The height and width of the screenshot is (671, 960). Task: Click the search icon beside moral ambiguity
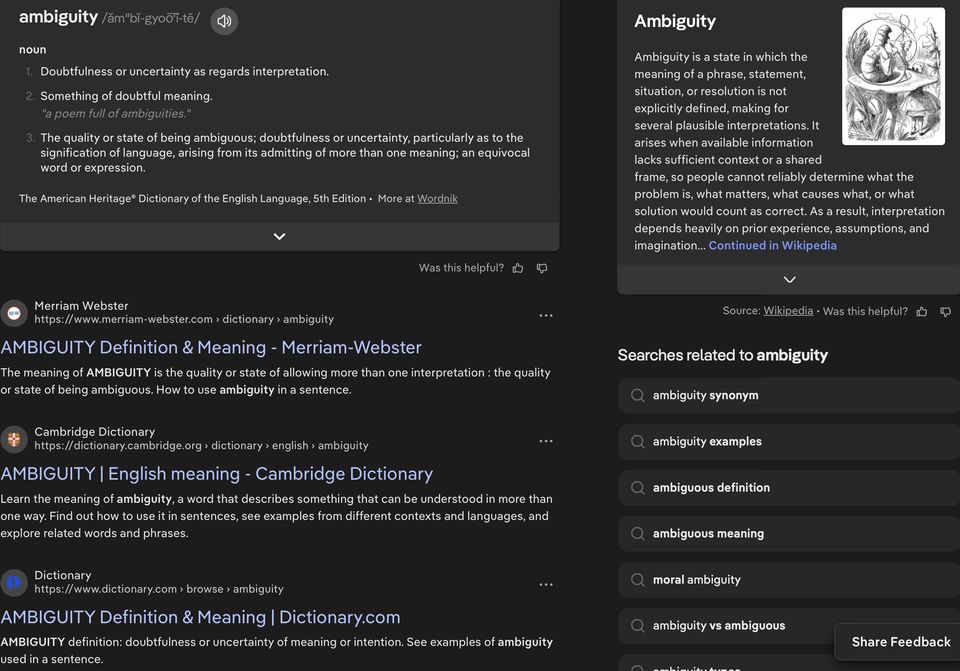click(637, 580)
